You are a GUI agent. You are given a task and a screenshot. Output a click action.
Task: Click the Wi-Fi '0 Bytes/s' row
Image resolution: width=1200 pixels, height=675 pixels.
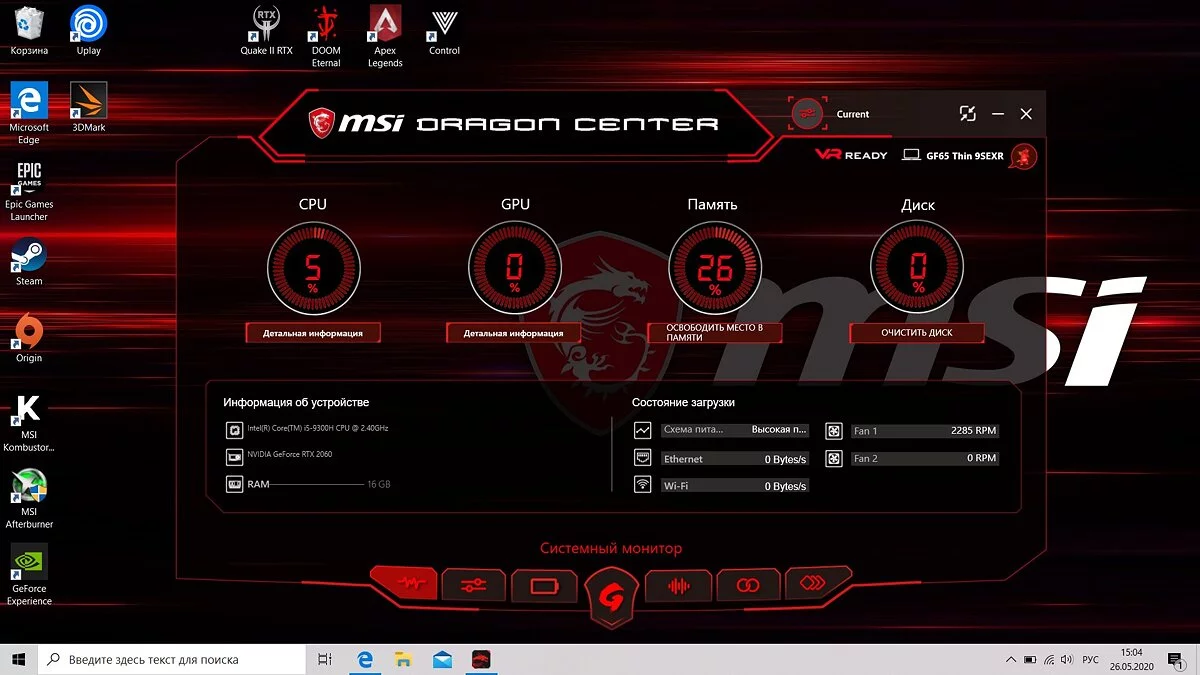point(735,486)
